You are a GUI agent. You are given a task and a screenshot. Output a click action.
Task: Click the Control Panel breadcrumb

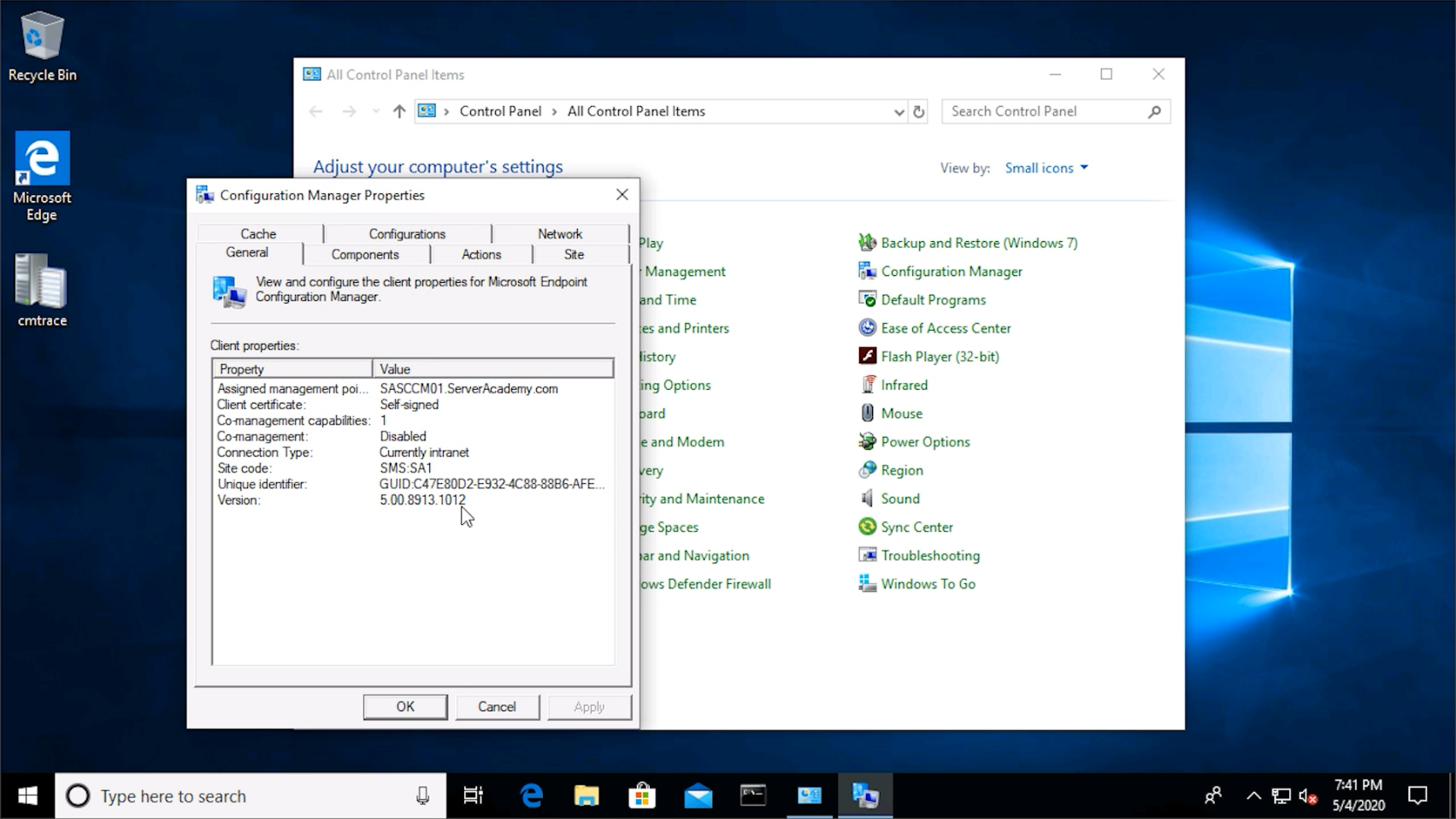coord(500,111)
